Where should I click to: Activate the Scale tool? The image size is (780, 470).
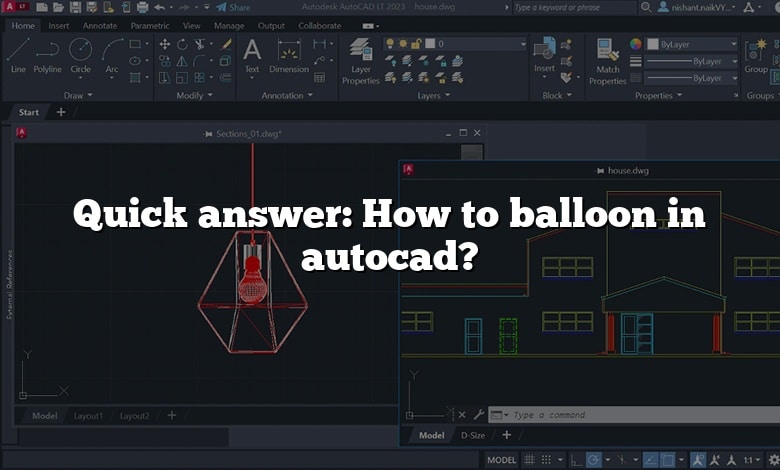[182, 77]
